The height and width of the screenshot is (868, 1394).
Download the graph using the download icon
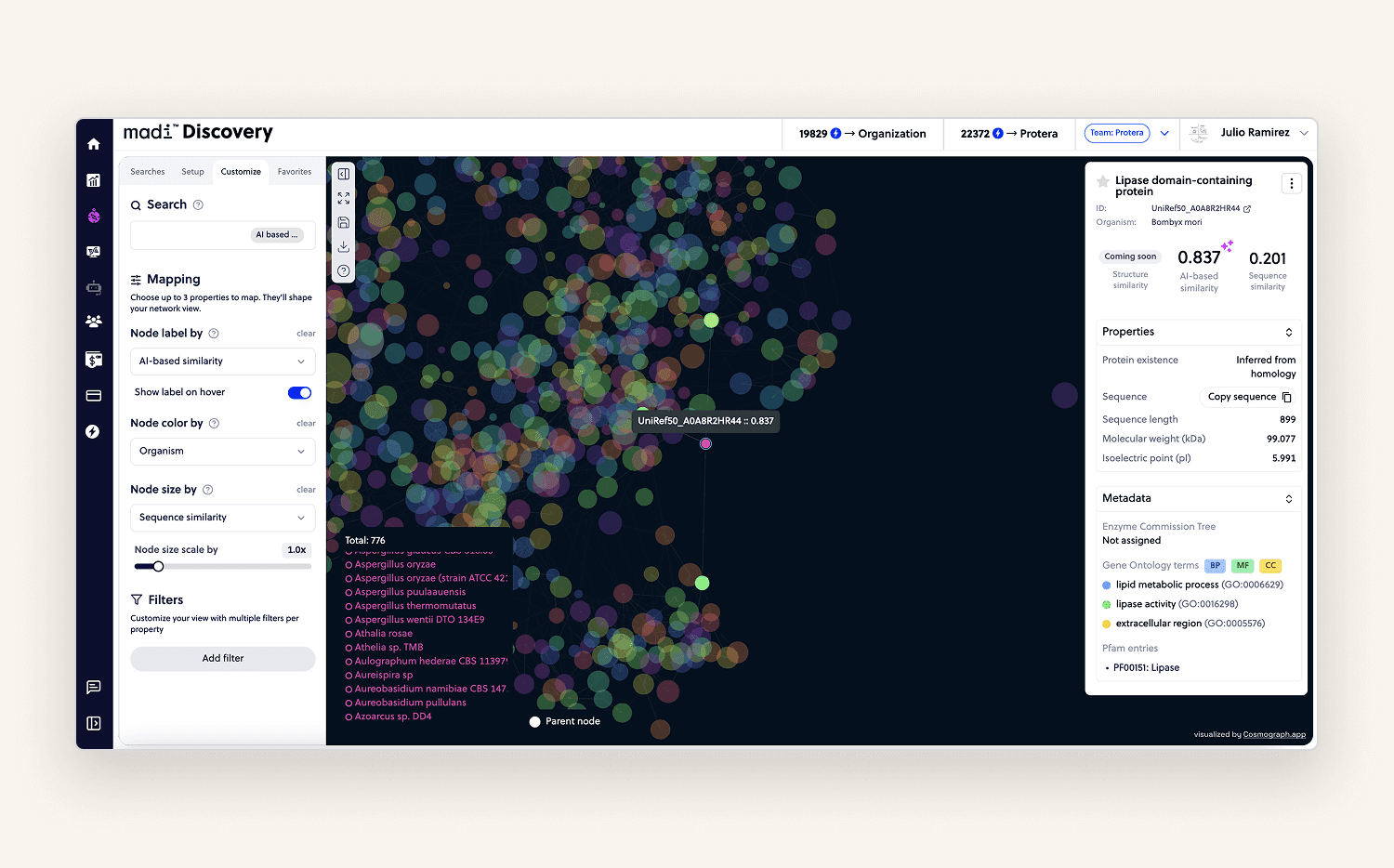coord(344,246)
